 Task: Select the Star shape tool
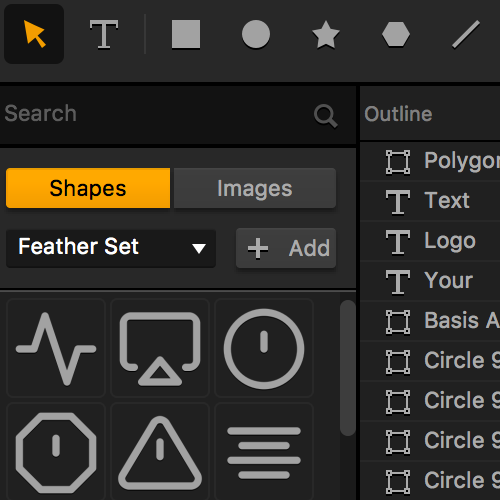[x=326, y=34]
